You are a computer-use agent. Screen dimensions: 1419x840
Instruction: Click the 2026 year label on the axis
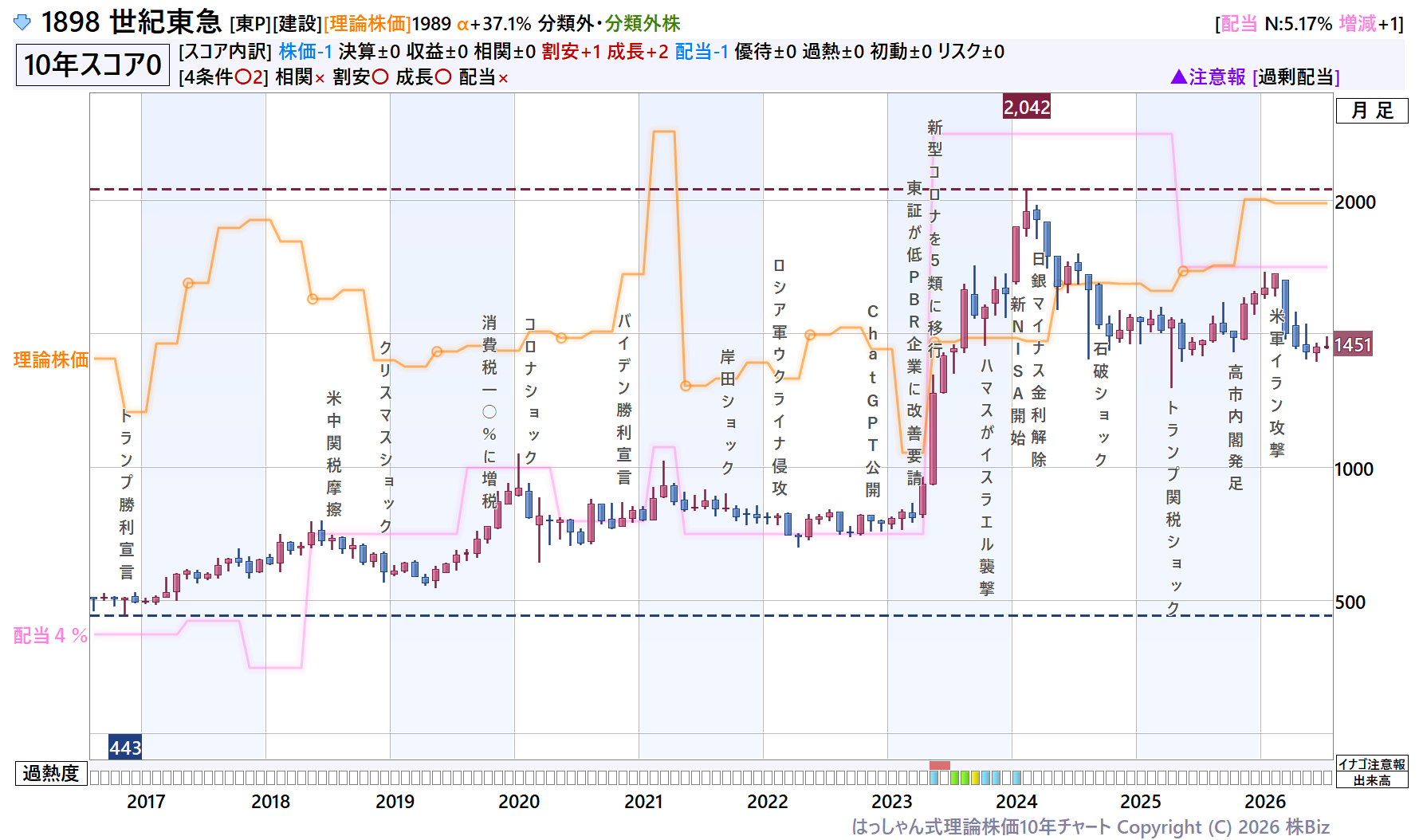[x=1265, y=802]
